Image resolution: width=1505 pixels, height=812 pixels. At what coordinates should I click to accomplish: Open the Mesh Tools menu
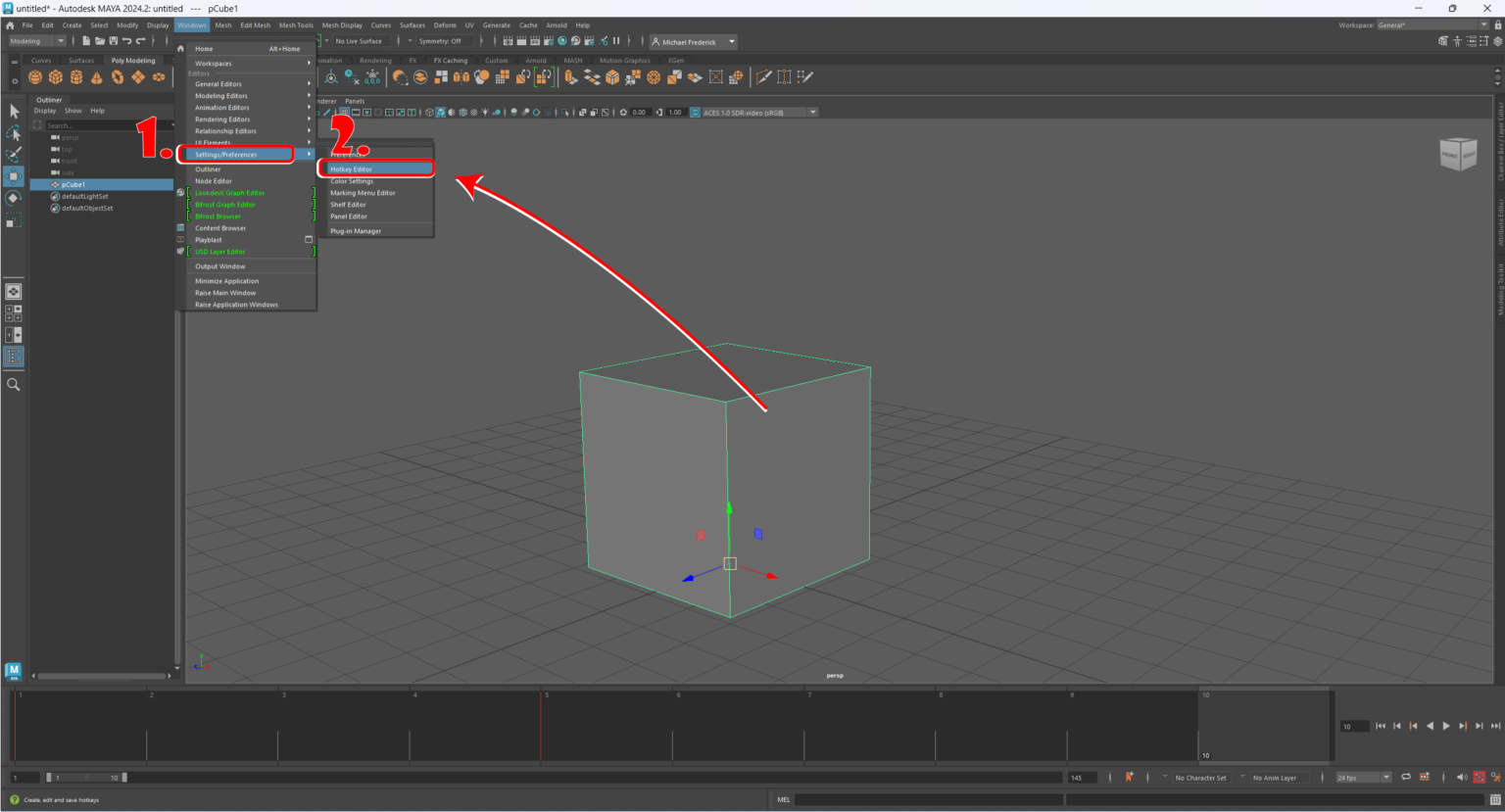(x=296, y=25)
